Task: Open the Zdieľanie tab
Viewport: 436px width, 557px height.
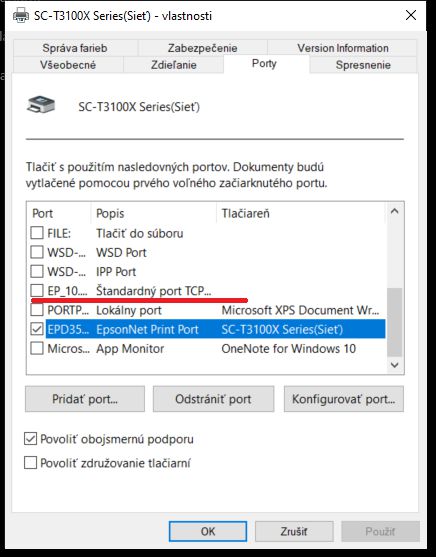Action: click(x=173, y=65)
